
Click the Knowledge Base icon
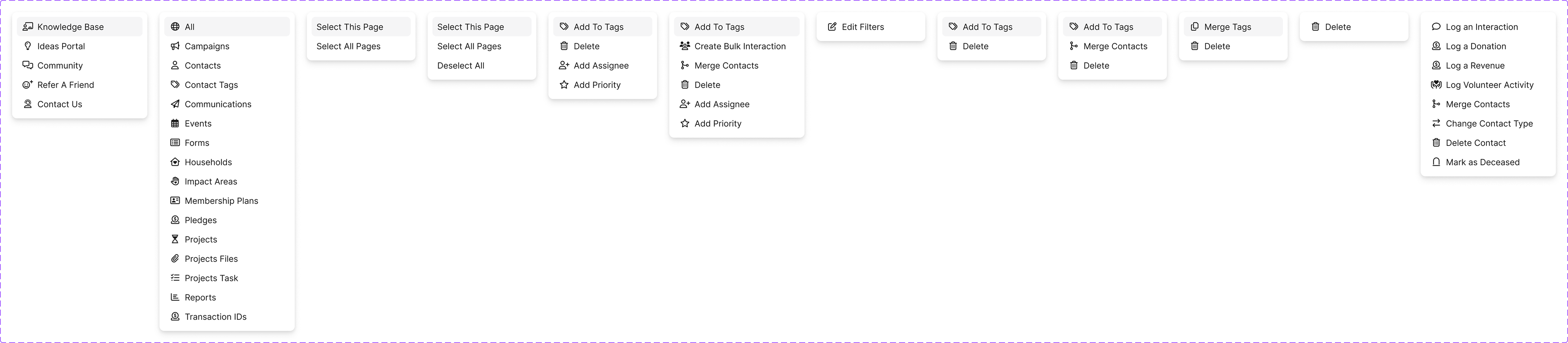coord(27,27)
